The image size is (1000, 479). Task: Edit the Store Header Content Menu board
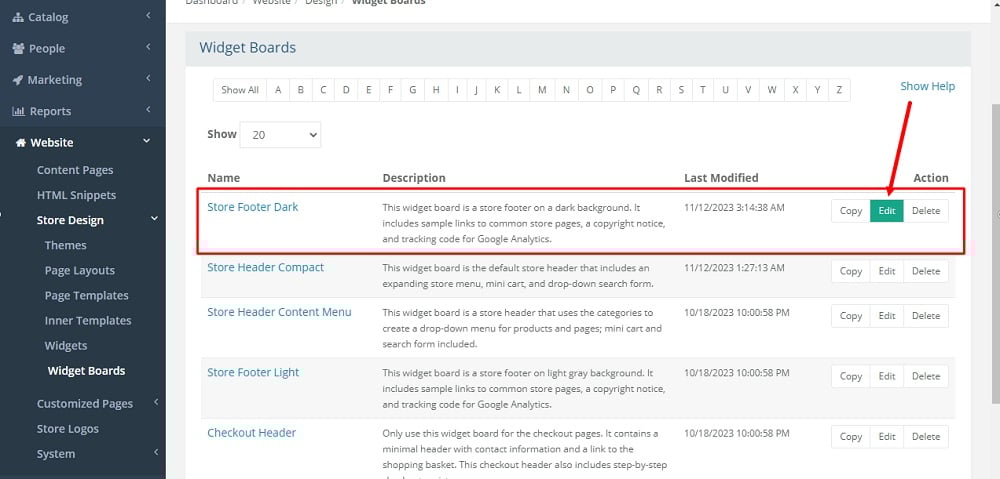point(887,316)
